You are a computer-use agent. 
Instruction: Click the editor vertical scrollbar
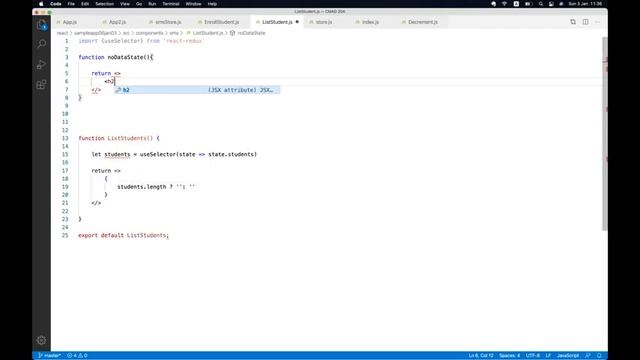pos(604,133)
